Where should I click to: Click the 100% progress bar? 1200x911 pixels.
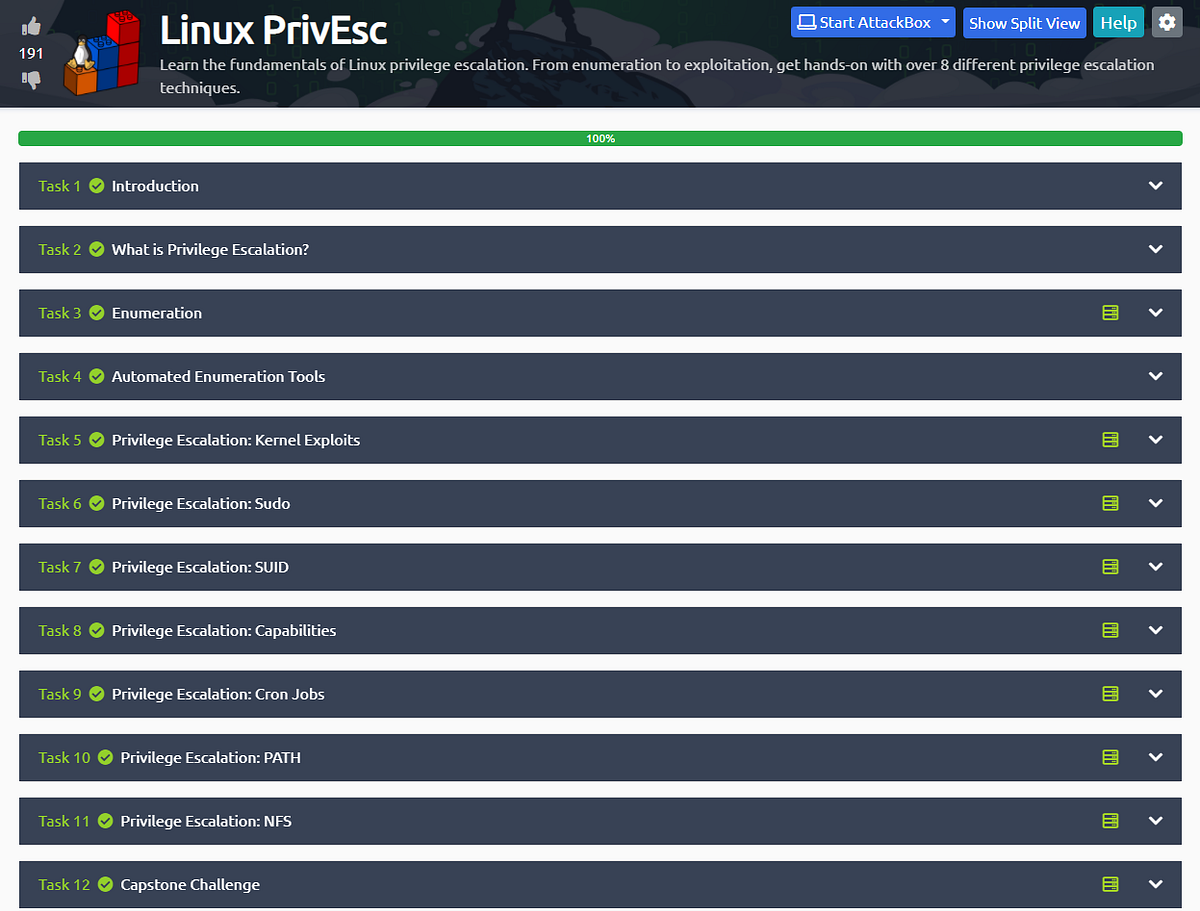tap(600, 138)
